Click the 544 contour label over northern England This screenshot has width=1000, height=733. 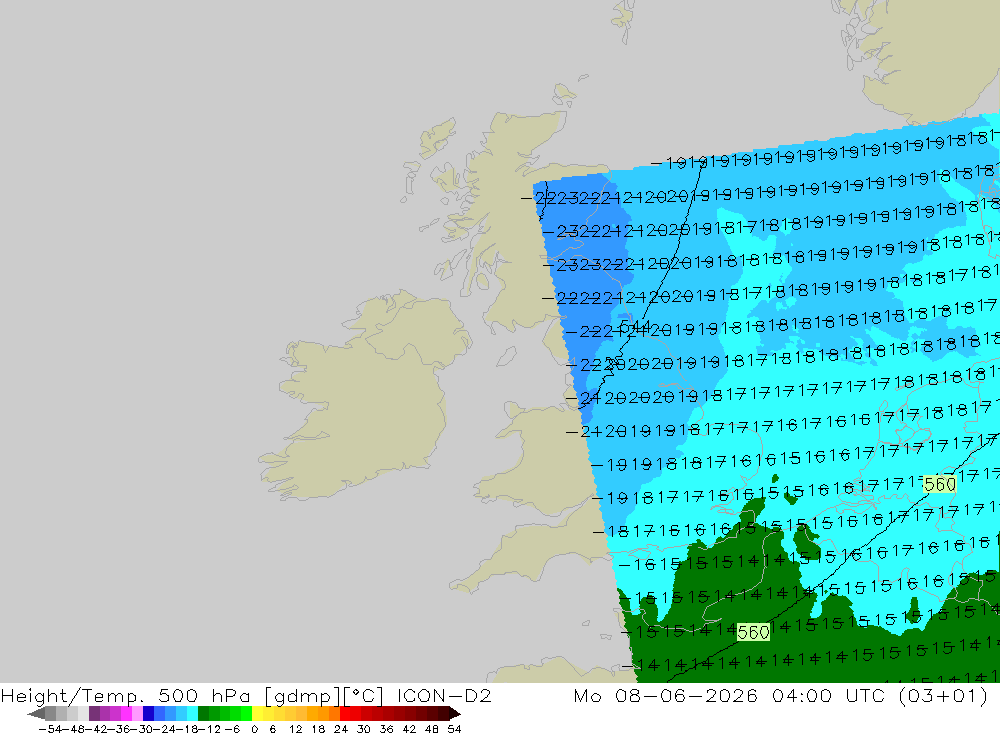click(635, 328)
